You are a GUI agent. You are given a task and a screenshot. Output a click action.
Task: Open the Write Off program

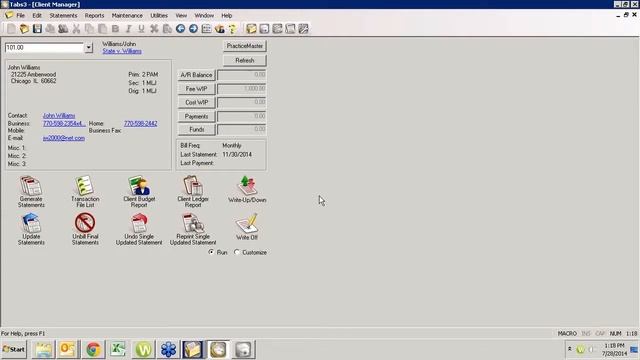tap(247, 227)
